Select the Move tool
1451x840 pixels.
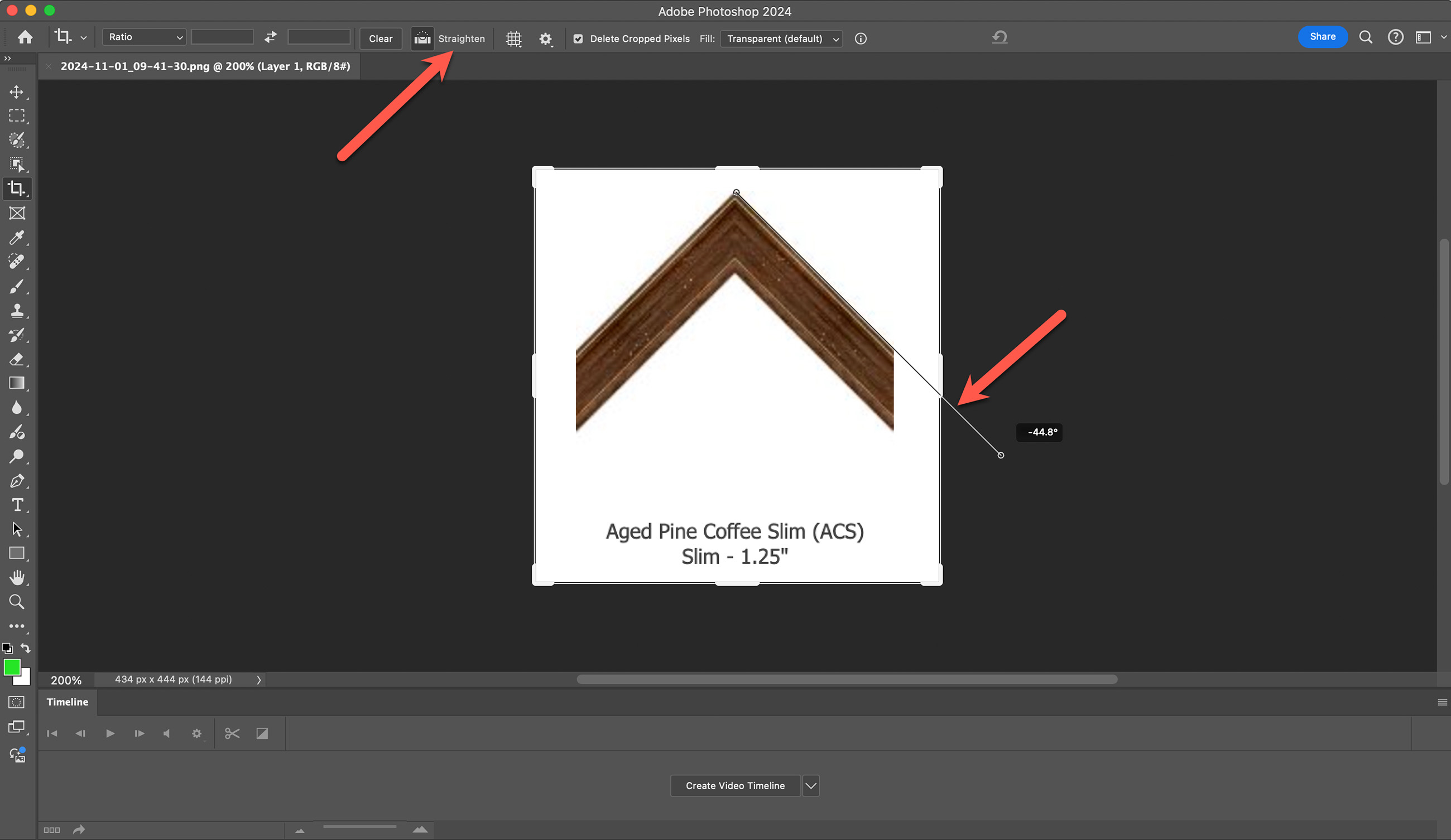[17, 92]
